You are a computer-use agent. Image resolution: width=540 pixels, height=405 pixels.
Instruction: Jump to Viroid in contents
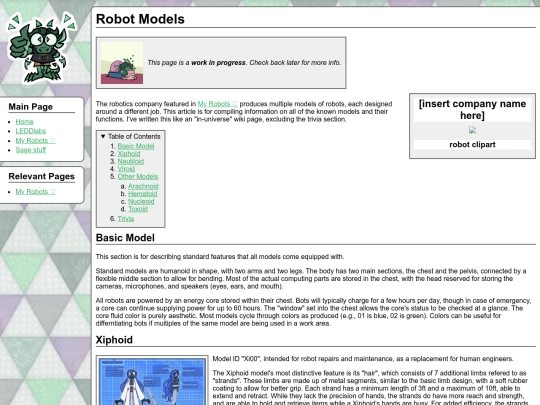(126, 169)
